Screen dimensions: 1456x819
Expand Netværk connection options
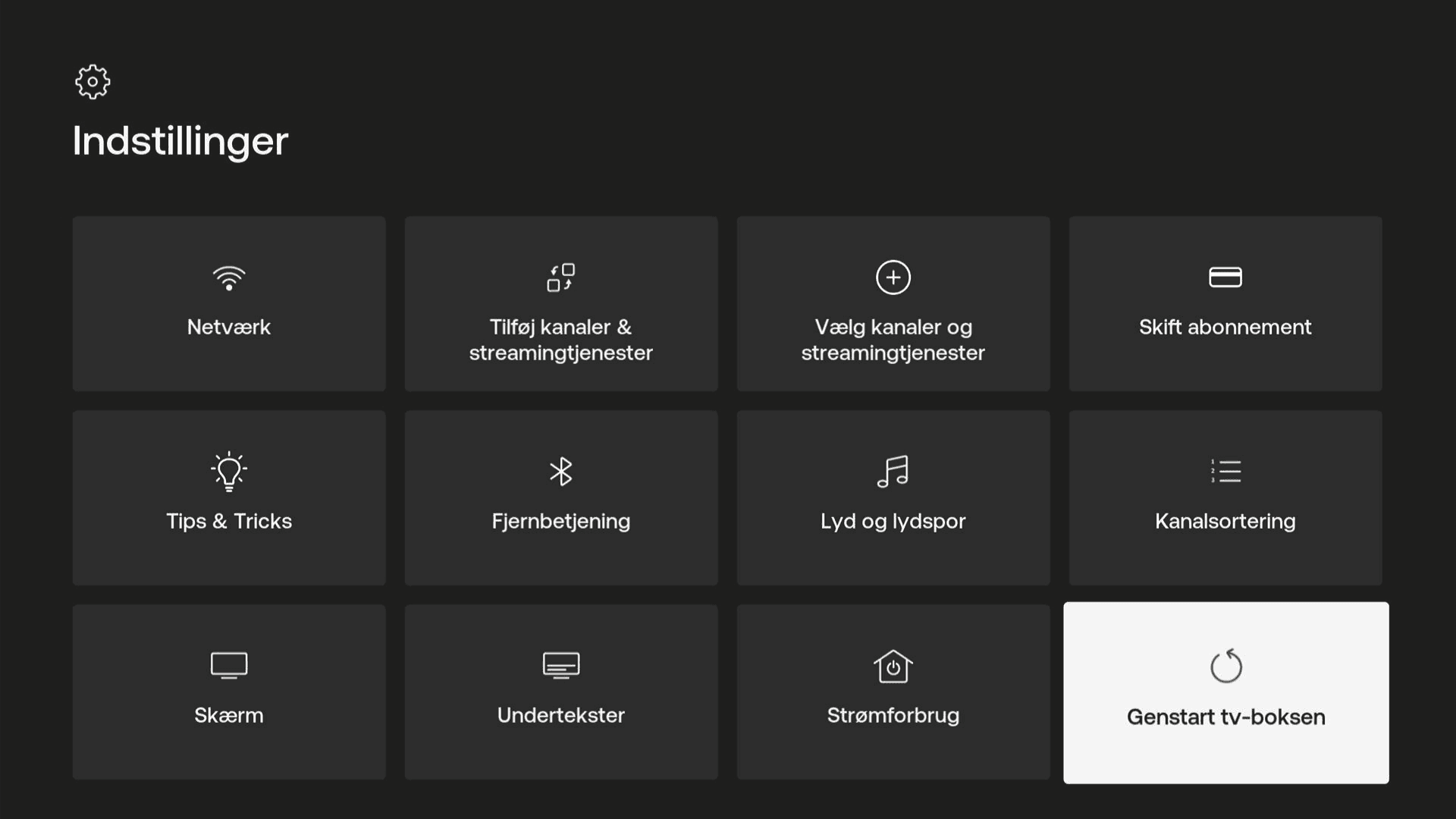pos(229,303)
